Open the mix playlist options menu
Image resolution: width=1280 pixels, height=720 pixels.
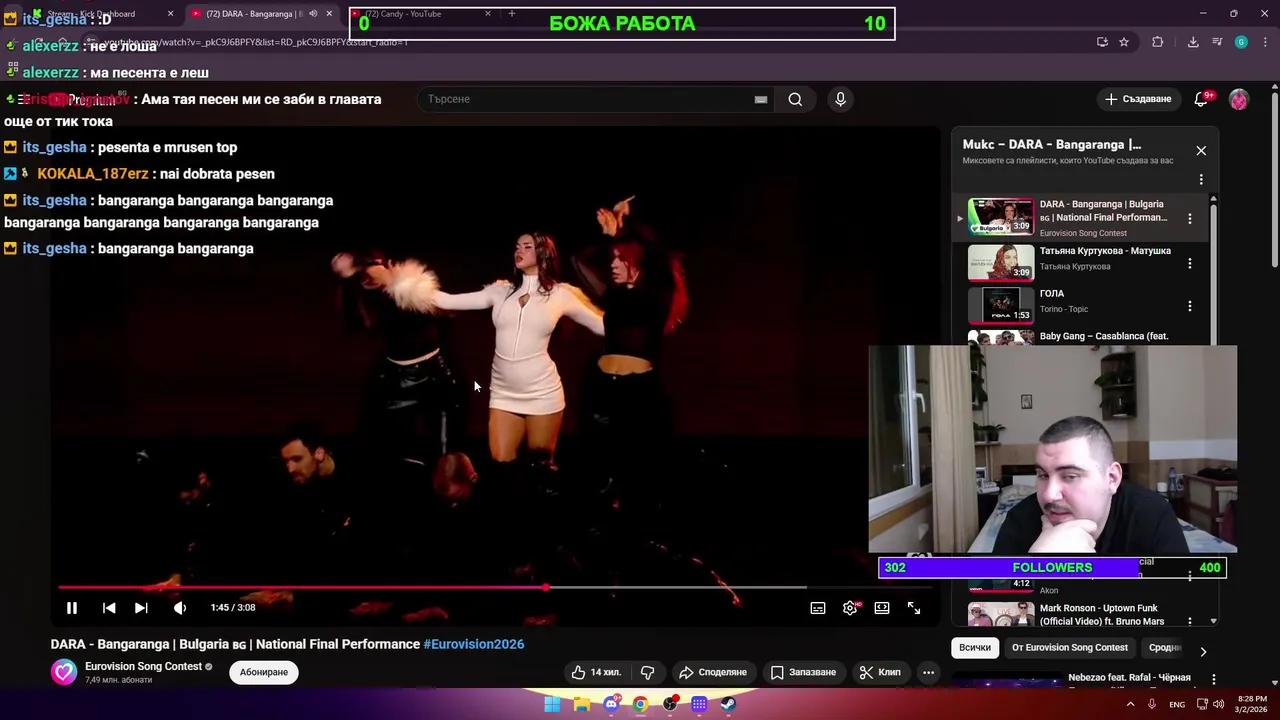pyautogui.click(x=1201, y=180)
